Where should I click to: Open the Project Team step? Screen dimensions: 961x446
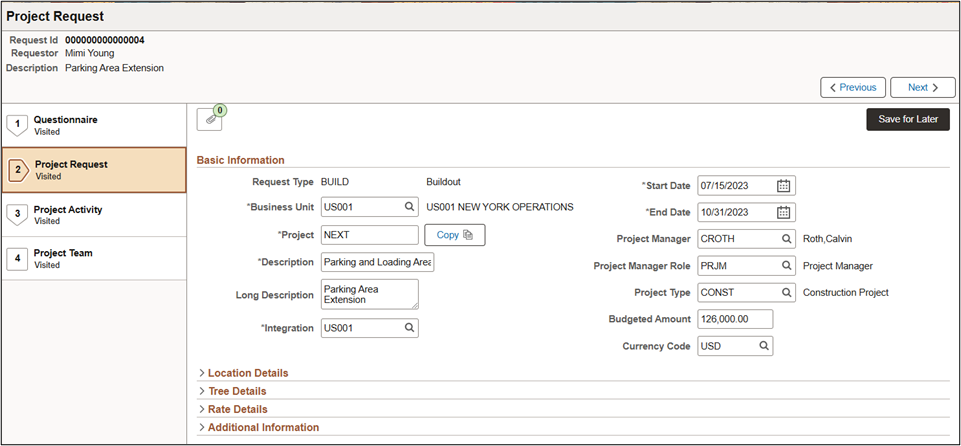94,259
